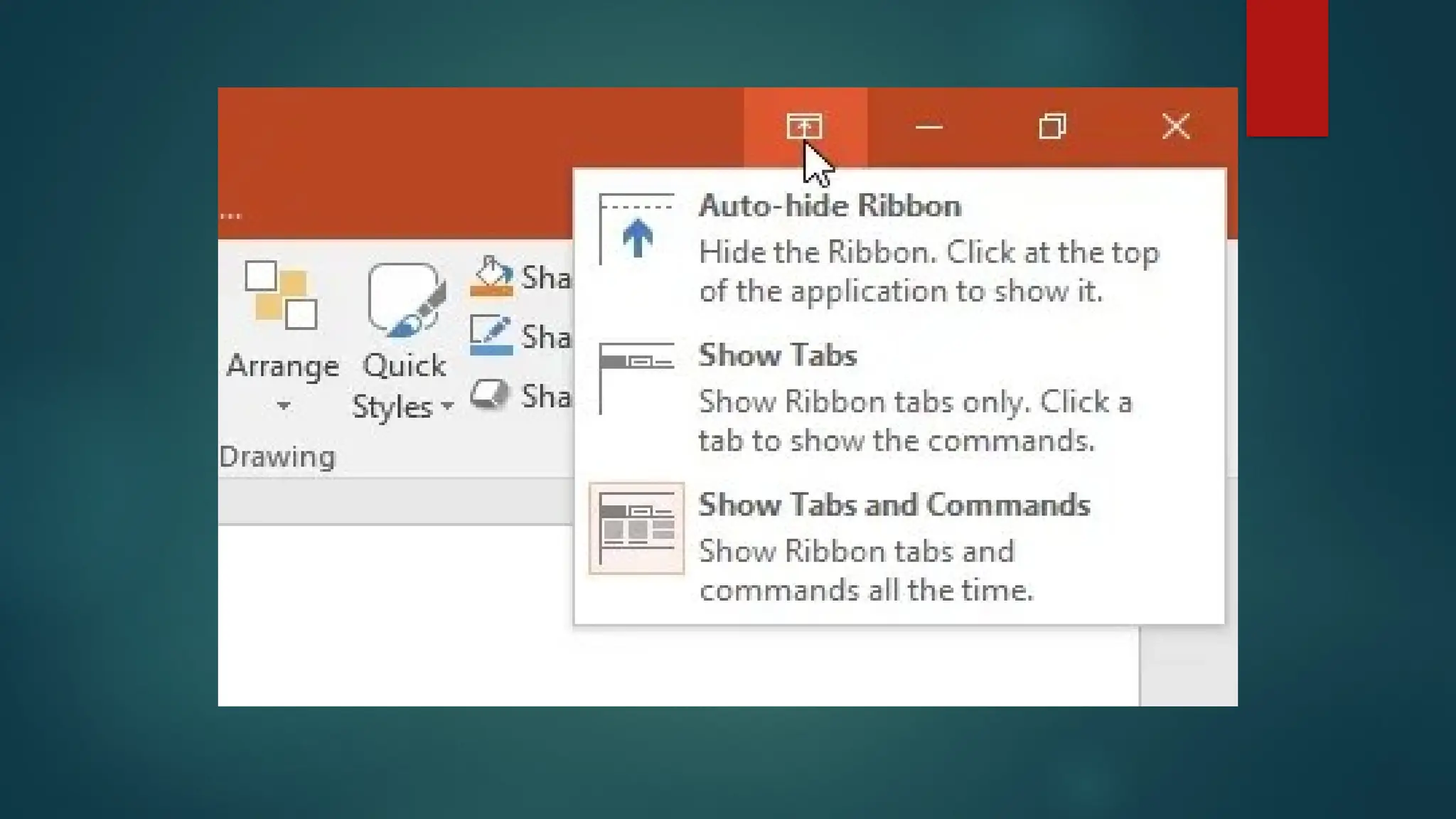This screenshot has width=1456, height=819.
Task: Click the Shape Effects icon
Action: (490, 395)
